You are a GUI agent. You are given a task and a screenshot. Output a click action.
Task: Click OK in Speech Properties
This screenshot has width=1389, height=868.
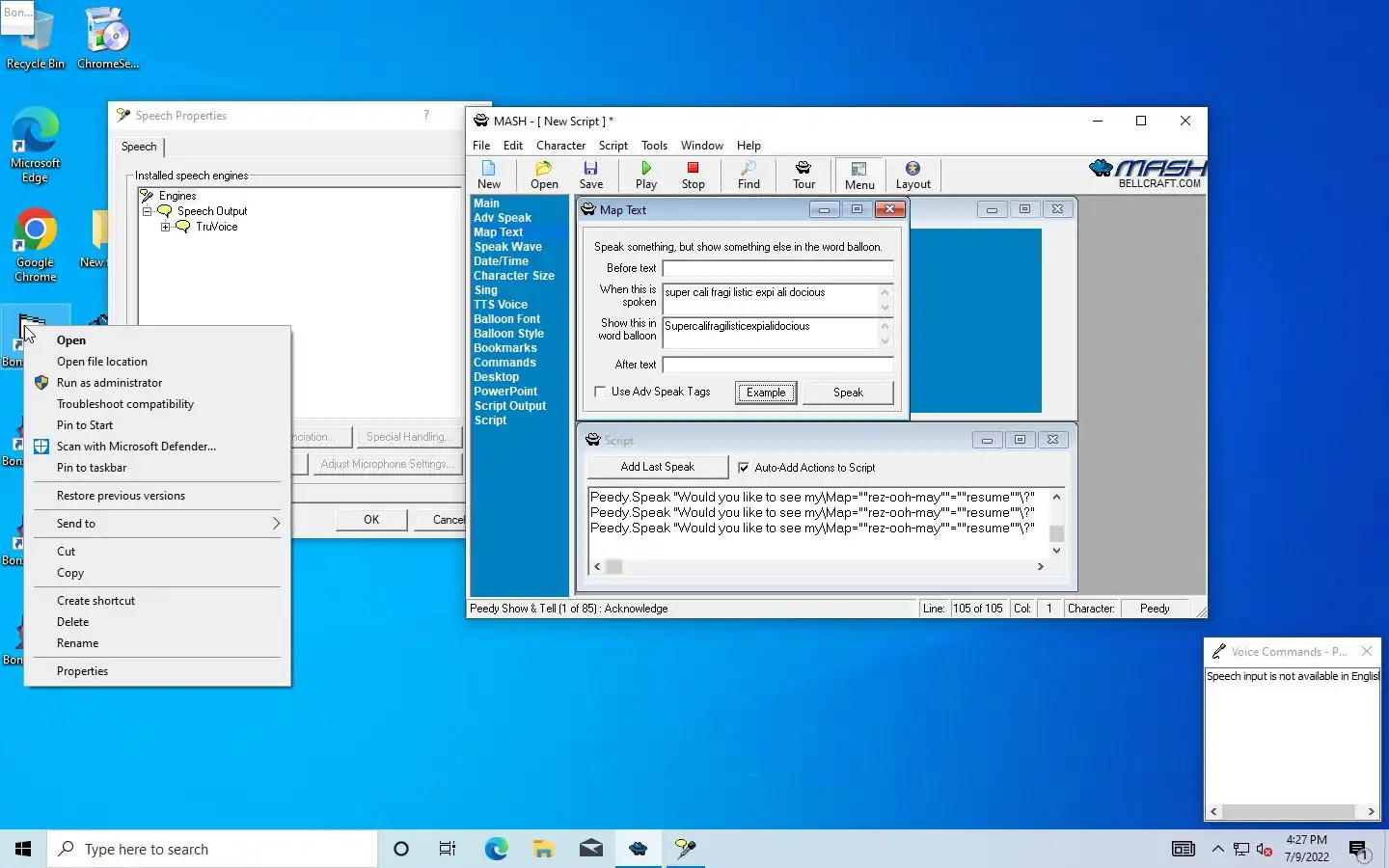[371, 520]
